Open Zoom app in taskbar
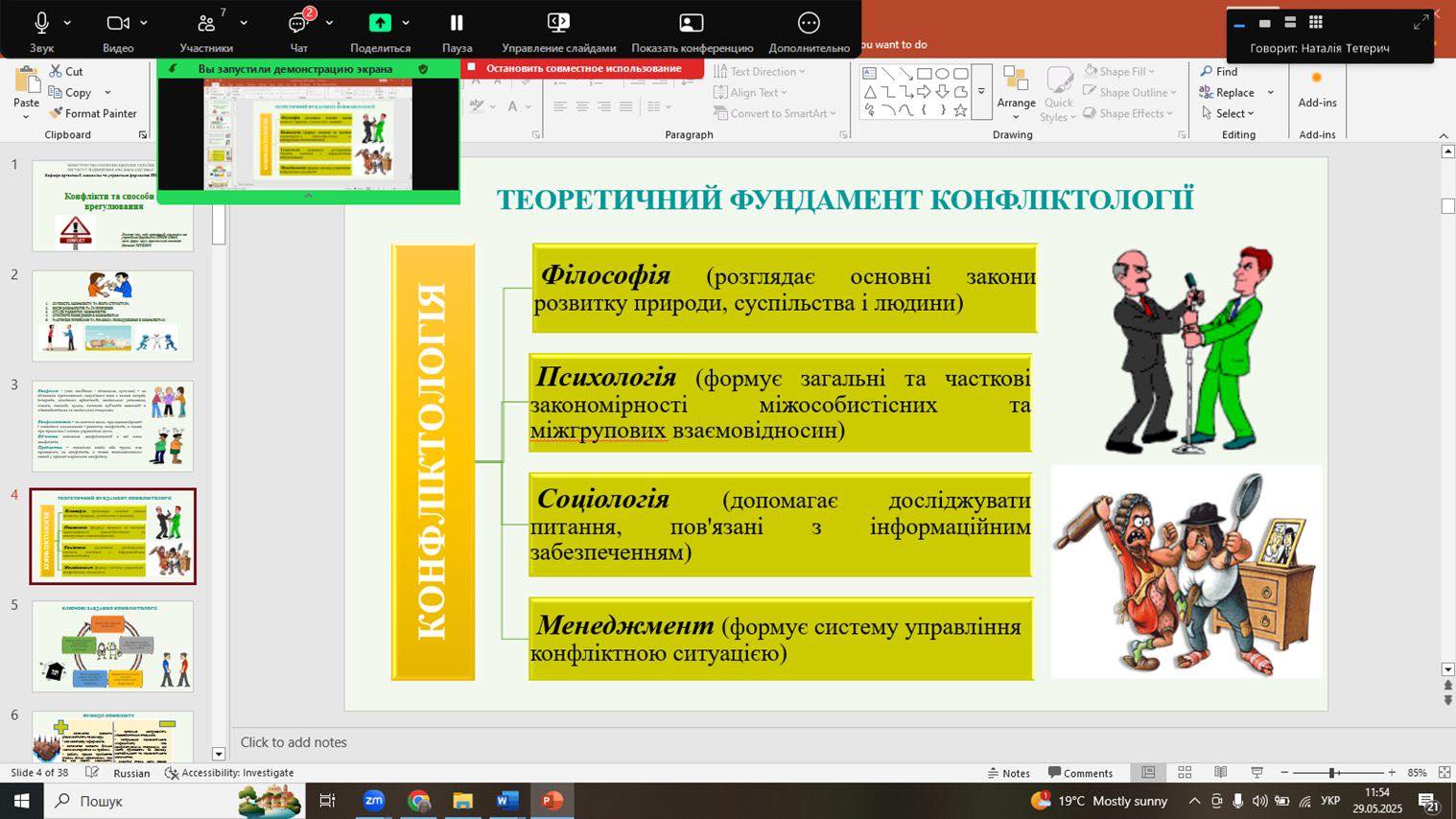Image resolution: width=1456 pixels, height=819 pixels. coord(373,801)
